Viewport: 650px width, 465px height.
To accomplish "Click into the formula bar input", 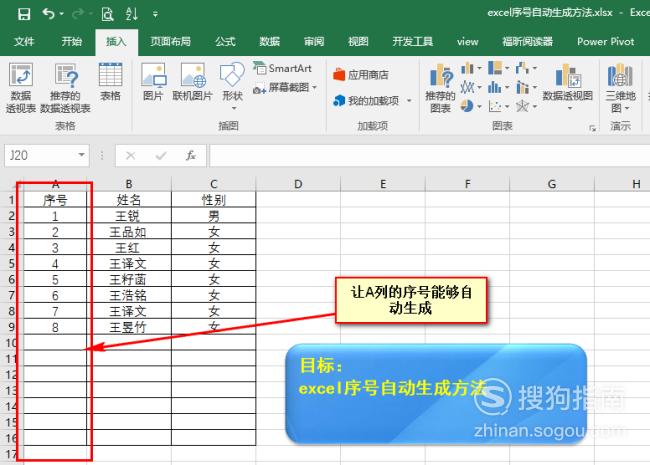I will (x=429, y=156).
